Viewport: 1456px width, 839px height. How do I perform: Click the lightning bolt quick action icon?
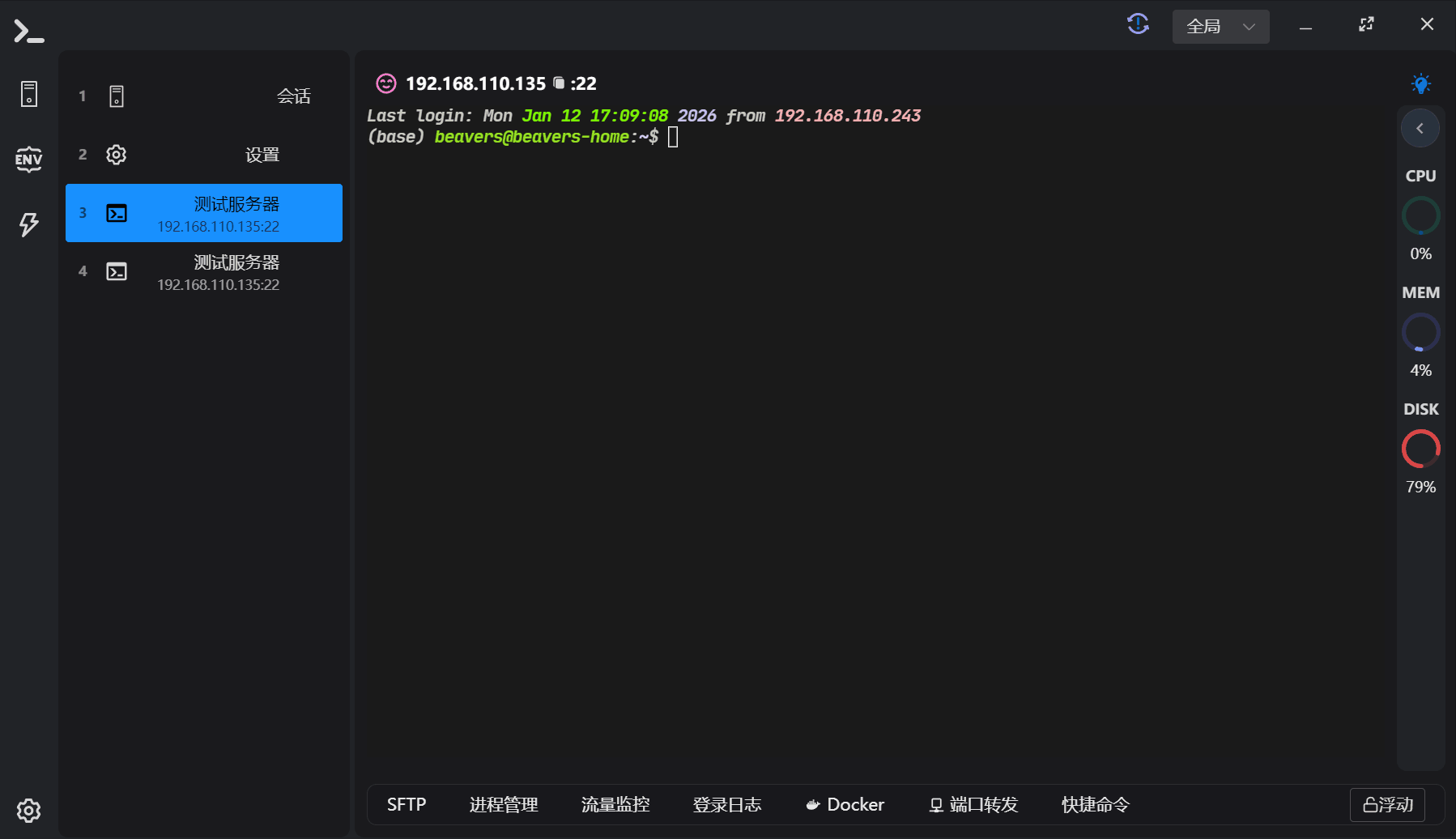tap(29, 224)
